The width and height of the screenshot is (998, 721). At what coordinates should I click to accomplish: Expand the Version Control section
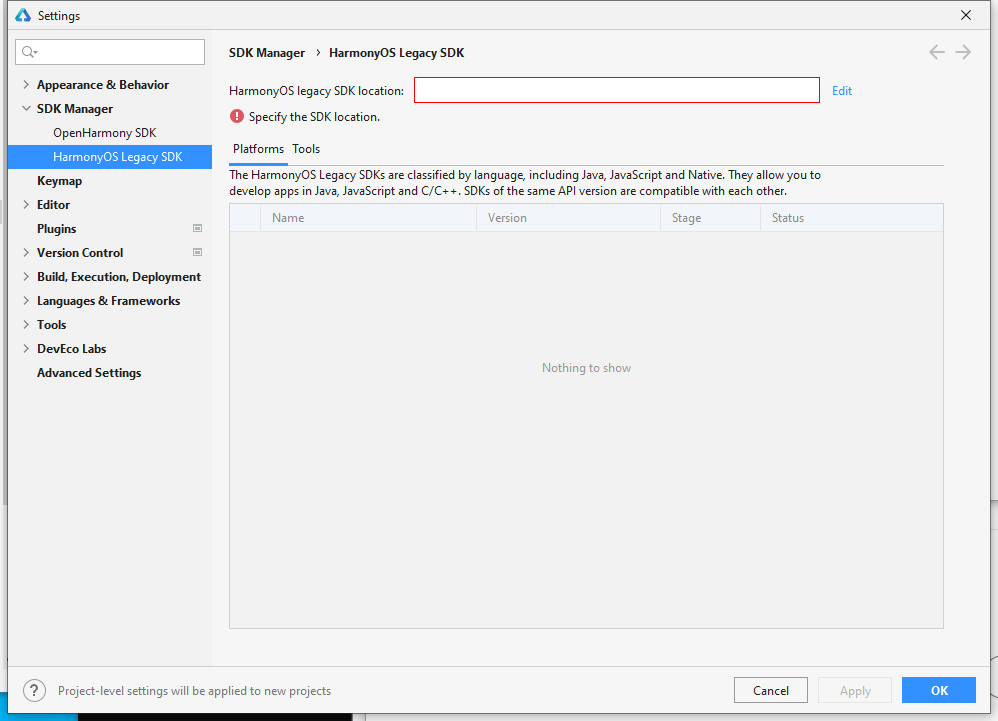(x=26, y=253)
